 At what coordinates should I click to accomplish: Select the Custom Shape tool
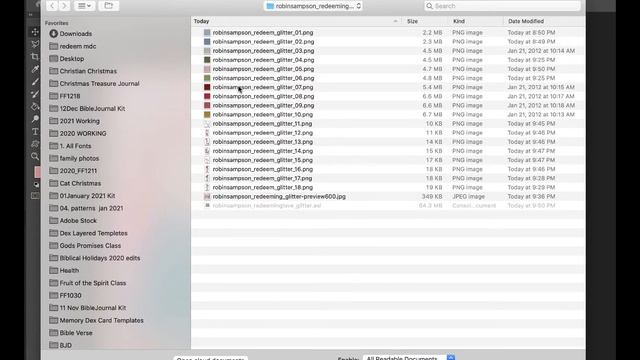pyautogui.click(x=35, y=144)
